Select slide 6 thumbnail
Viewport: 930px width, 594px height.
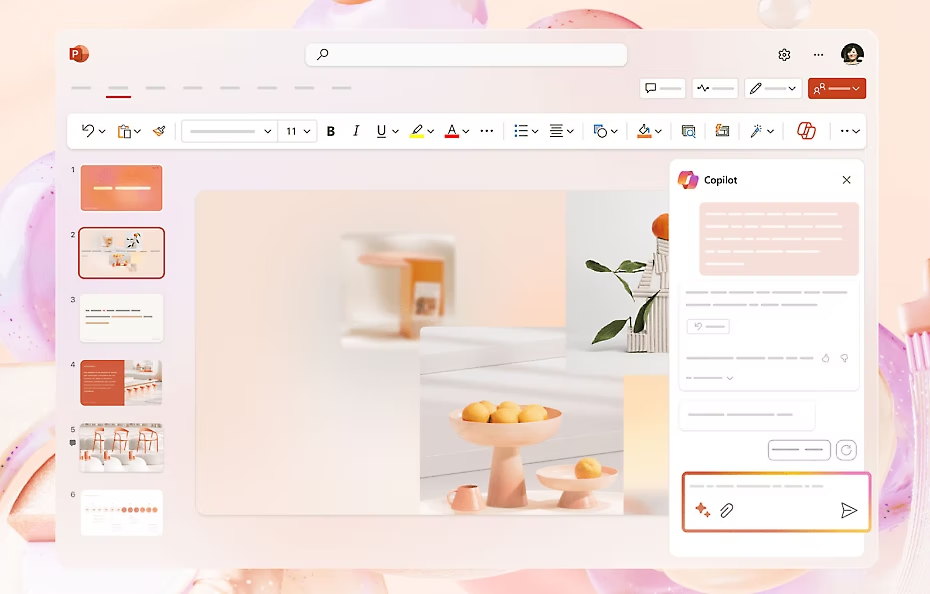[122, 513]
